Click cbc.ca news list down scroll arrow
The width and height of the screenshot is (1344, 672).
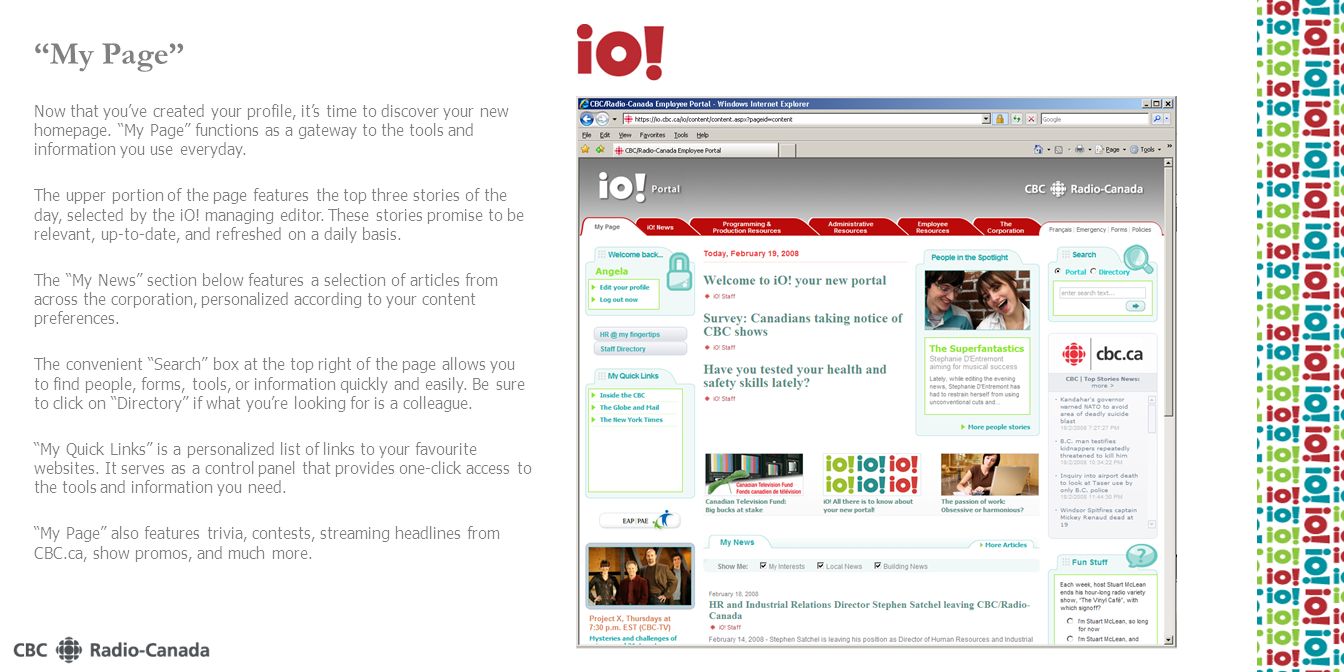pos(1152,523)
